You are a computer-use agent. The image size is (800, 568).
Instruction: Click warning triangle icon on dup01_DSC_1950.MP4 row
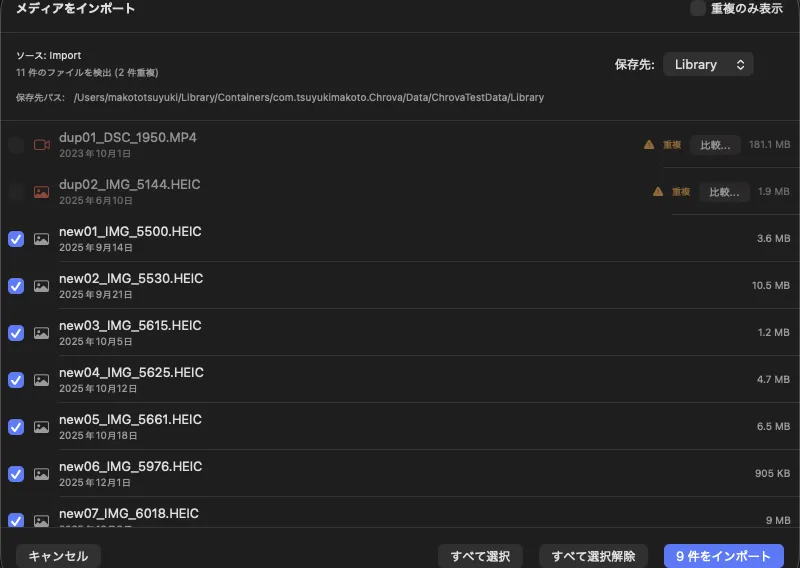(x=649, y=145)
